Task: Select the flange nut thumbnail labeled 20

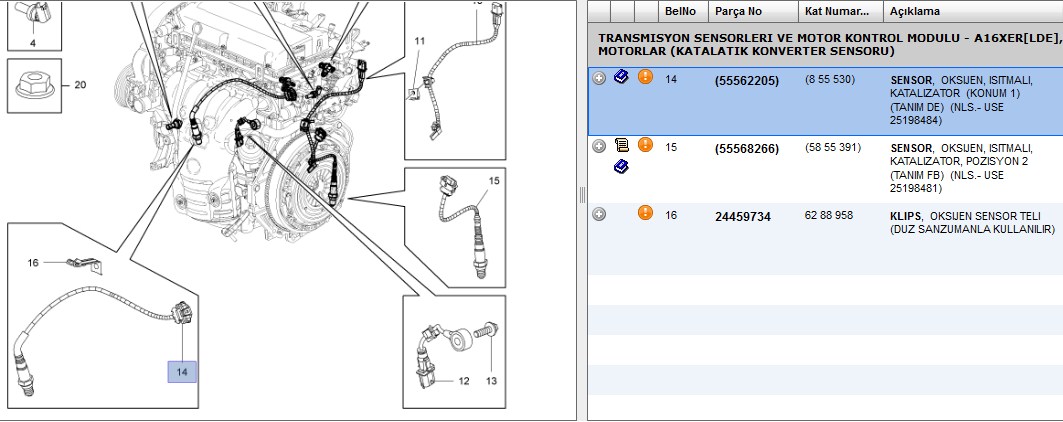Action: pyautogui.click(x=35, y=85)
